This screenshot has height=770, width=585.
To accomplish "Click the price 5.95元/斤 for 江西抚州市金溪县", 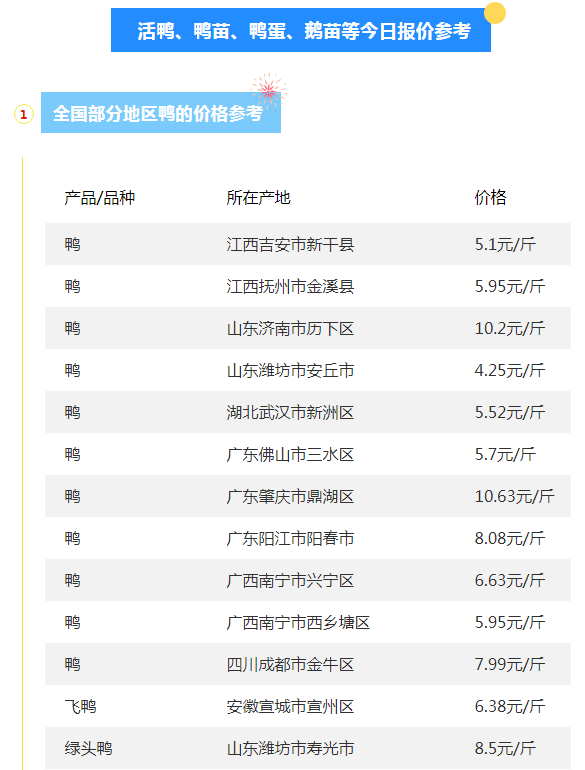I will click(x=510, y=286).
